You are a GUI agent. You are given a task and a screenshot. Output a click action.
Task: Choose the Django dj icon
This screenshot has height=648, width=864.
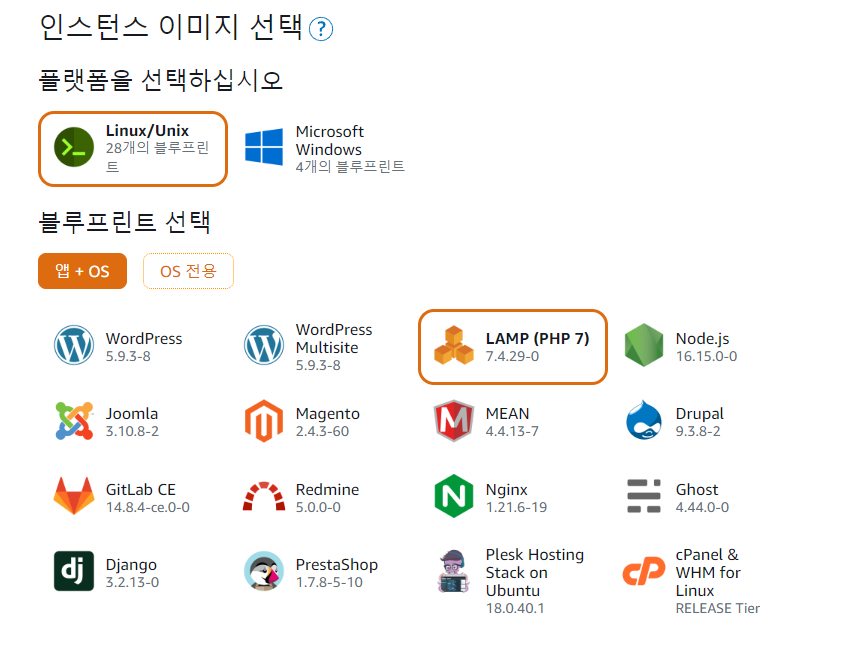pyautogui.click(x=74, y=571)
